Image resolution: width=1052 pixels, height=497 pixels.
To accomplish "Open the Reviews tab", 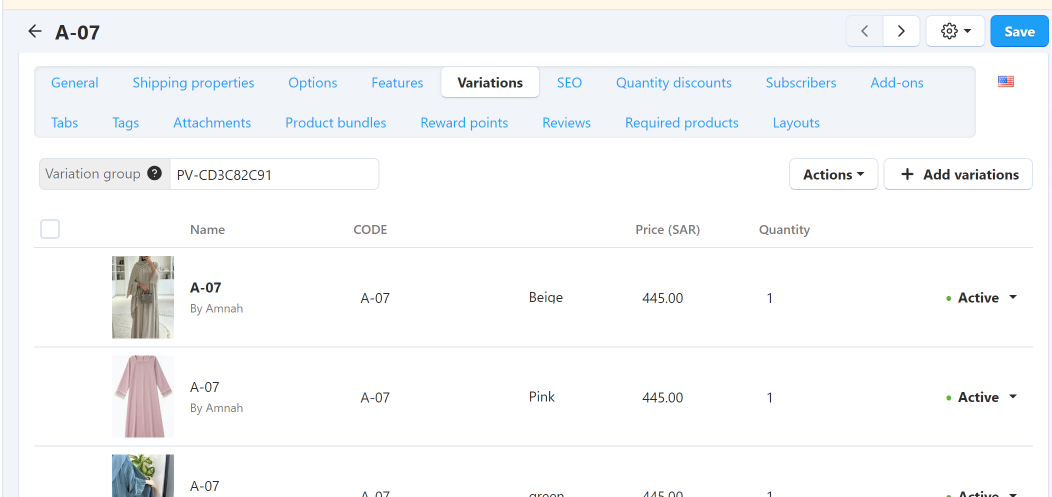I will 566,123.
